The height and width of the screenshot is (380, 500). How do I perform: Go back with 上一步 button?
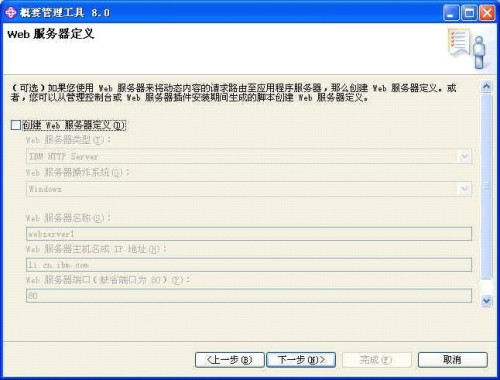[230, 360]
